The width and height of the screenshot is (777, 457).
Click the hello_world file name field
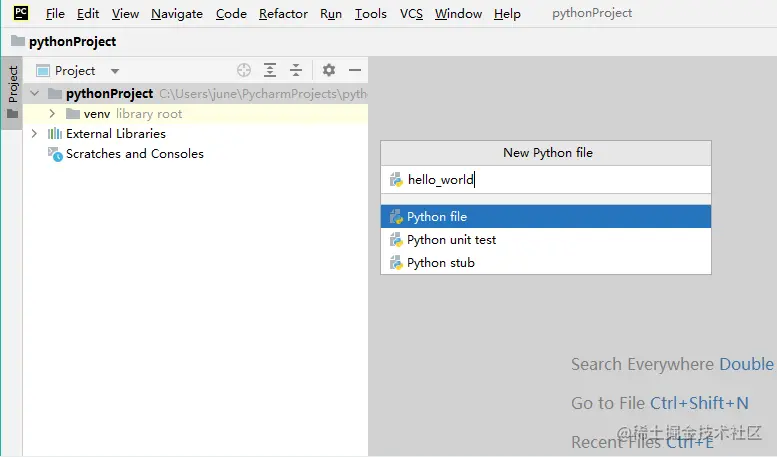click(x=546, y=179)
